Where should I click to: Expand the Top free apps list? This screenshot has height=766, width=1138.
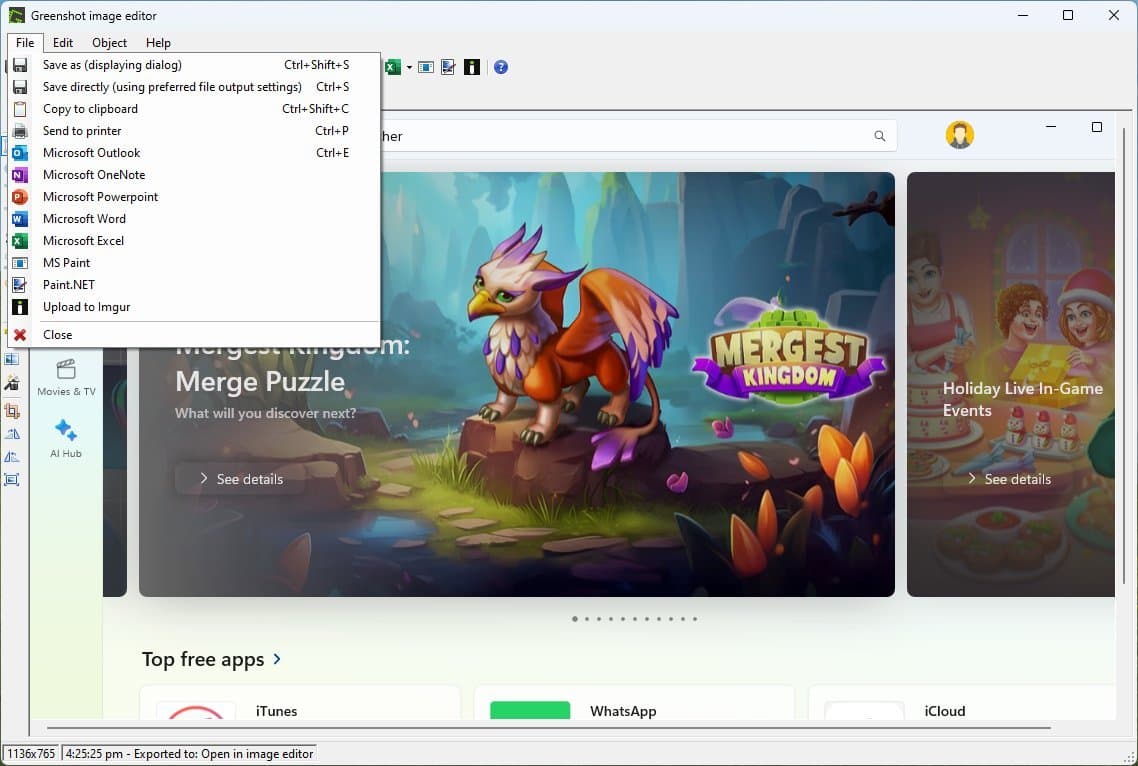tap(276, 659)
